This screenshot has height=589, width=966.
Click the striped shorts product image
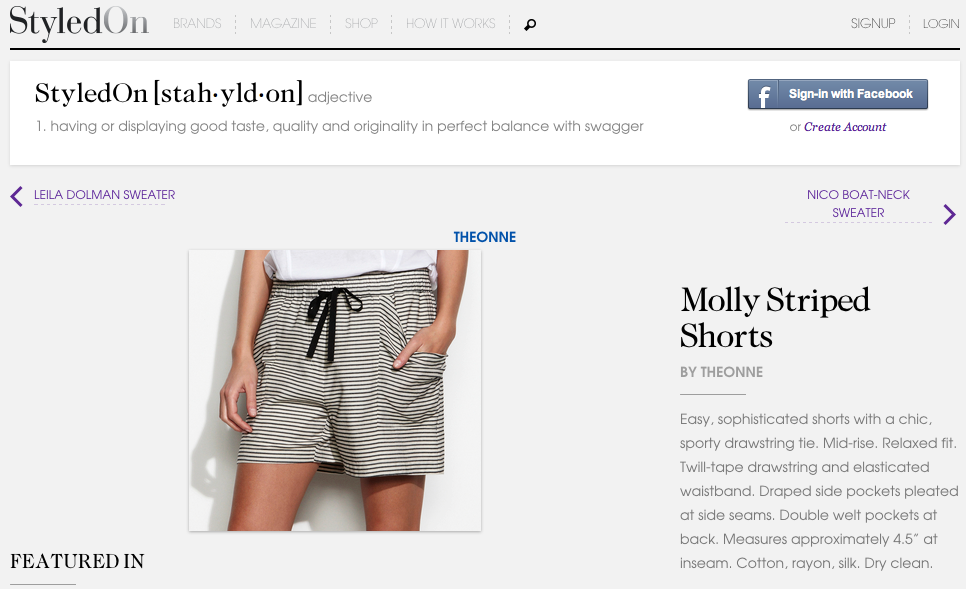tap(335, 390)
